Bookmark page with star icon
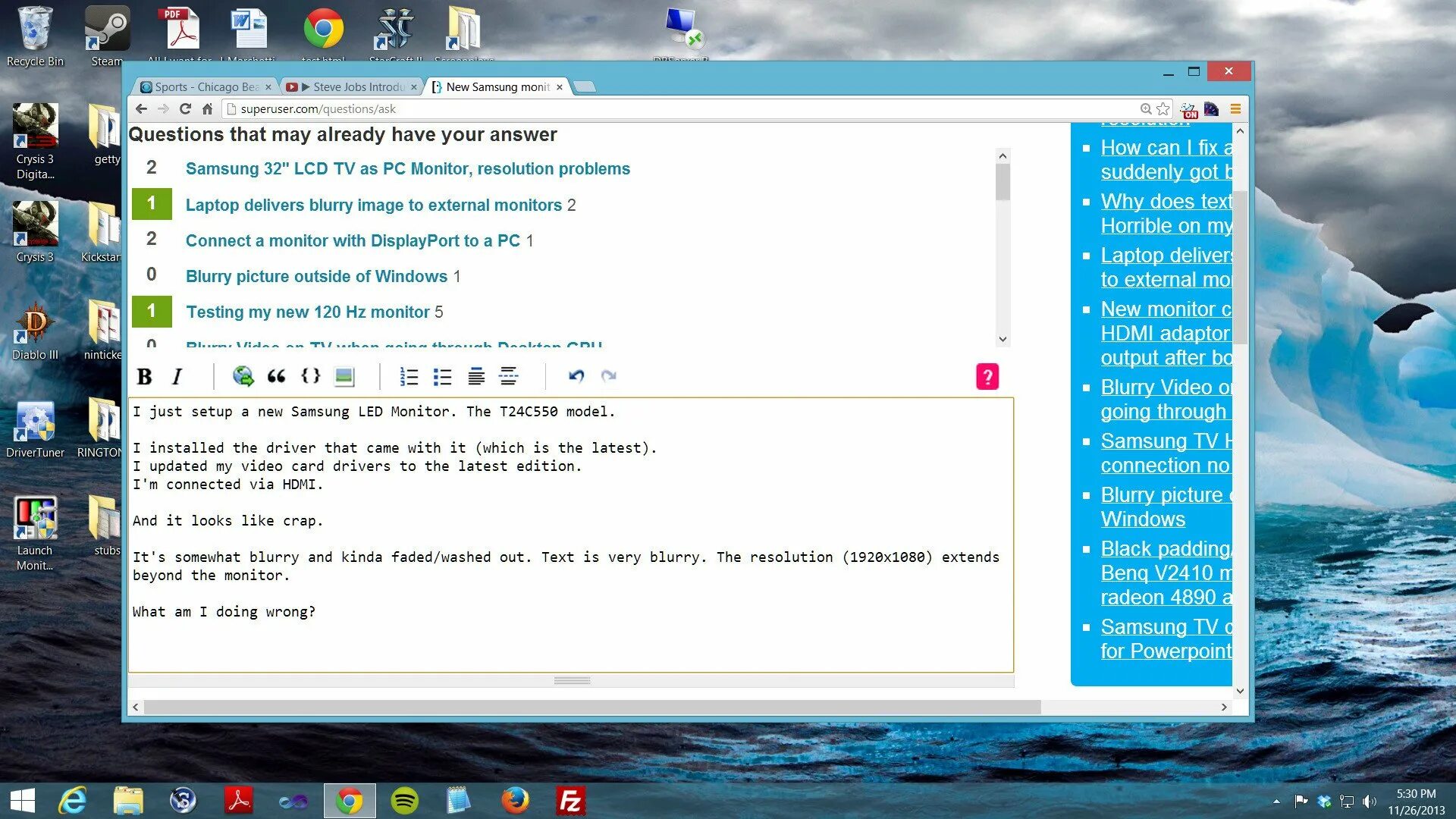The image size is (1456, 819). (1163, 109)
